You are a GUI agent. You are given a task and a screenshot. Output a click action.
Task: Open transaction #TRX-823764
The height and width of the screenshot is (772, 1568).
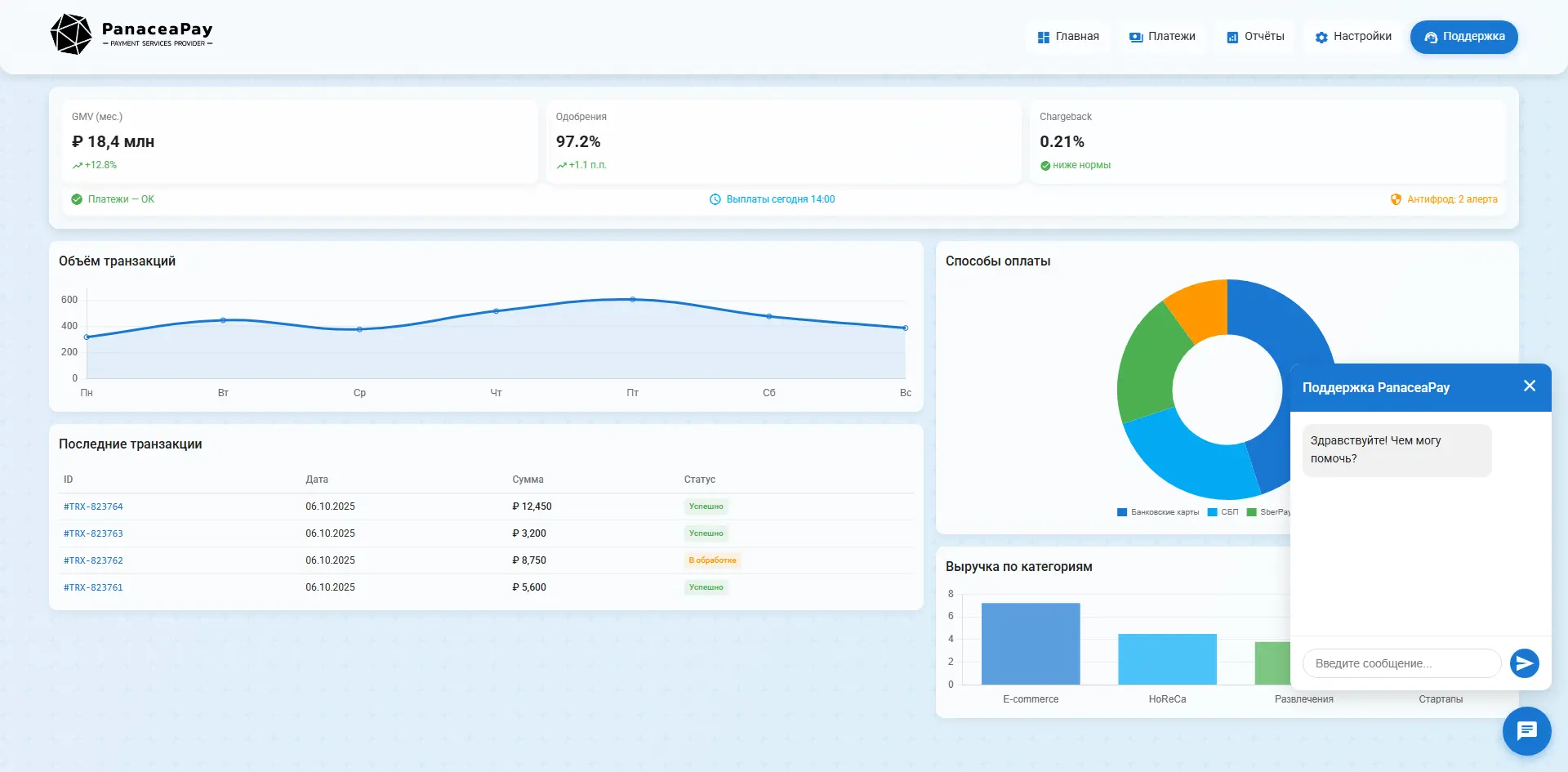coord(93,506)
